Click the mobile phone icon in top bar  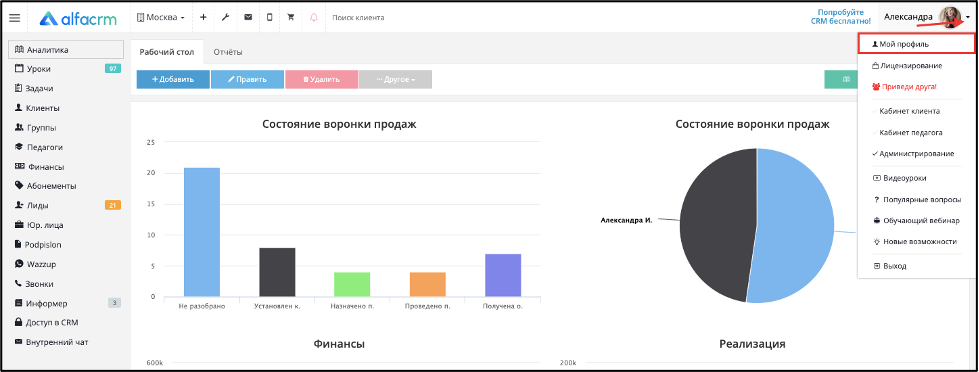pyautogui.click(x=270, y=17)
